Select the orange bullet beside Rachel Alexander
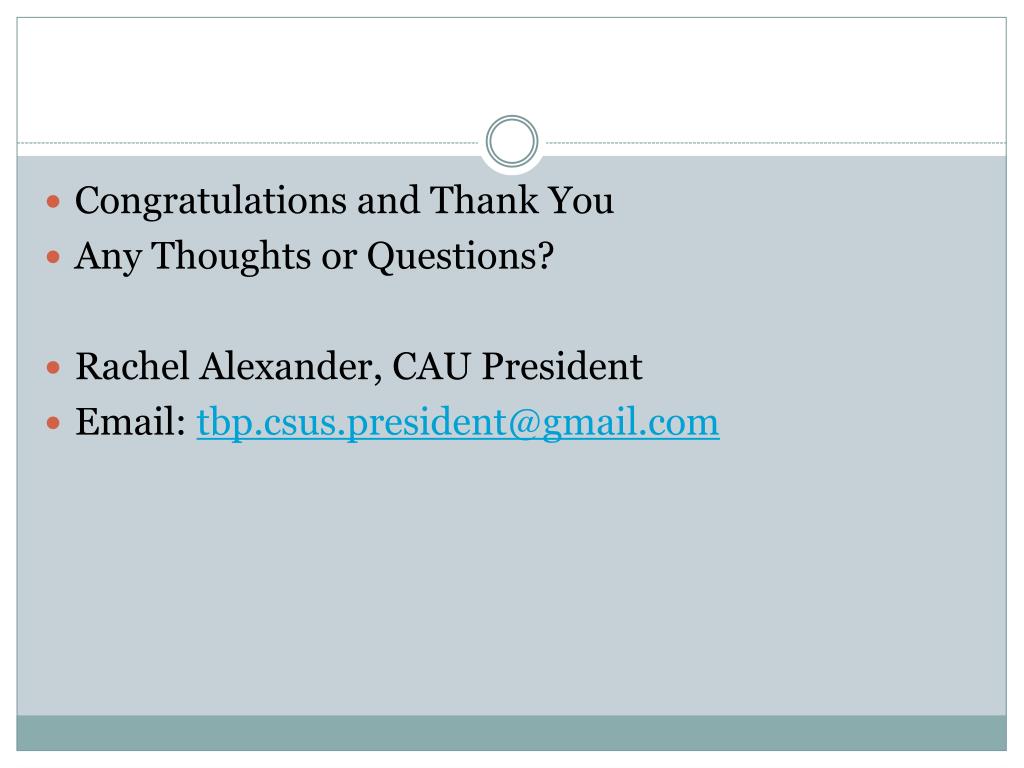Image resolution: width=1024 pixels, height=768 pixels. point(54,368)
